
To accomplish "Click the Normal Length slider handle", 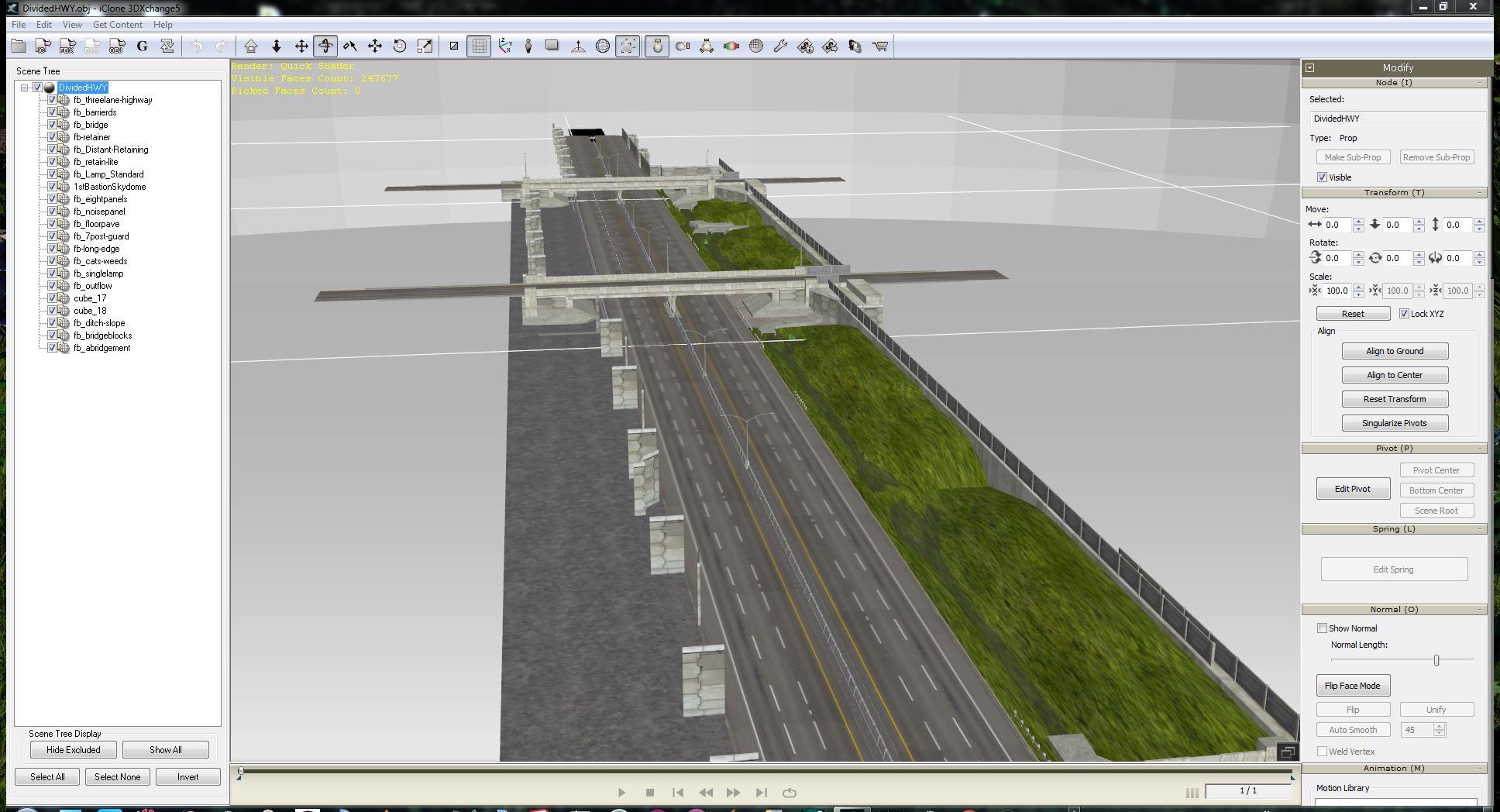I will 1436,660.
